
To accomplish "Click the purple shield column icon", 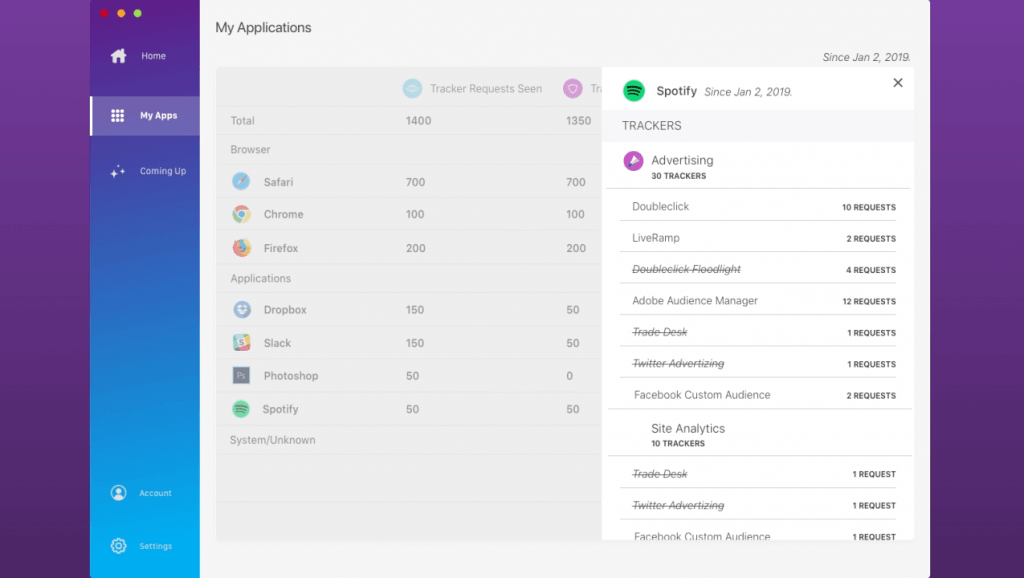I will 573,88.
